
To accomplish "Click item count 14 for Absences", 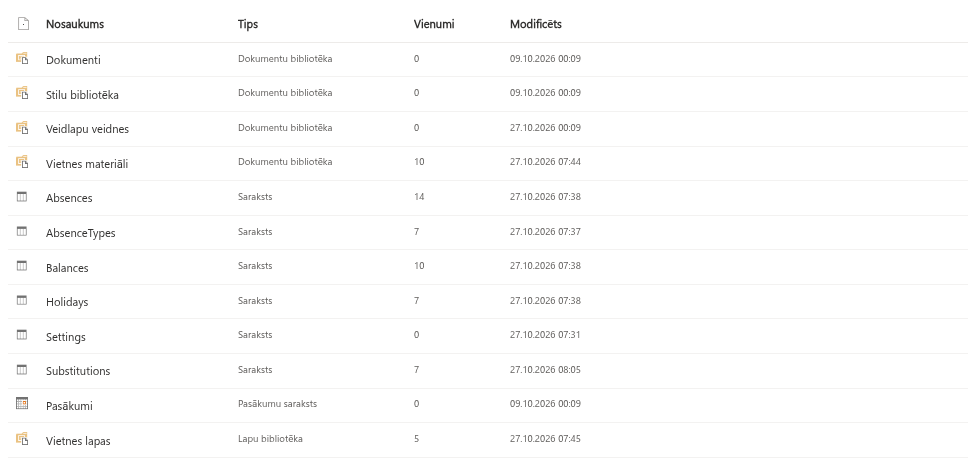I will (x=419, y=197).
